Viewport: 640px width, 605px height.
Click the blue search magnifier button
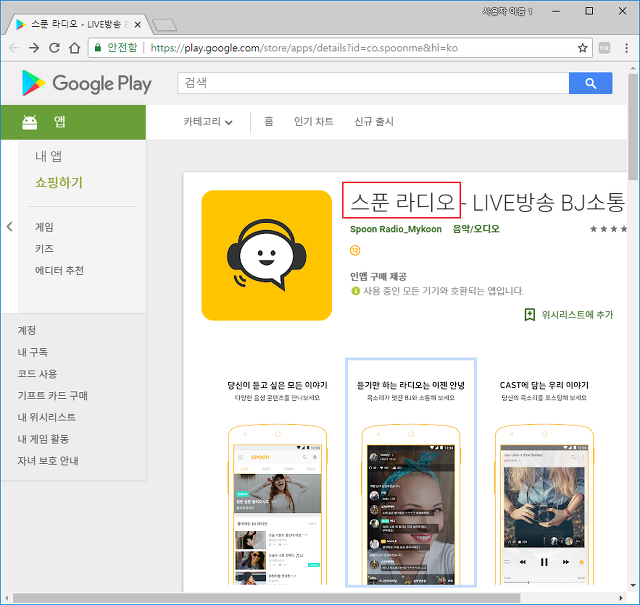590,83
